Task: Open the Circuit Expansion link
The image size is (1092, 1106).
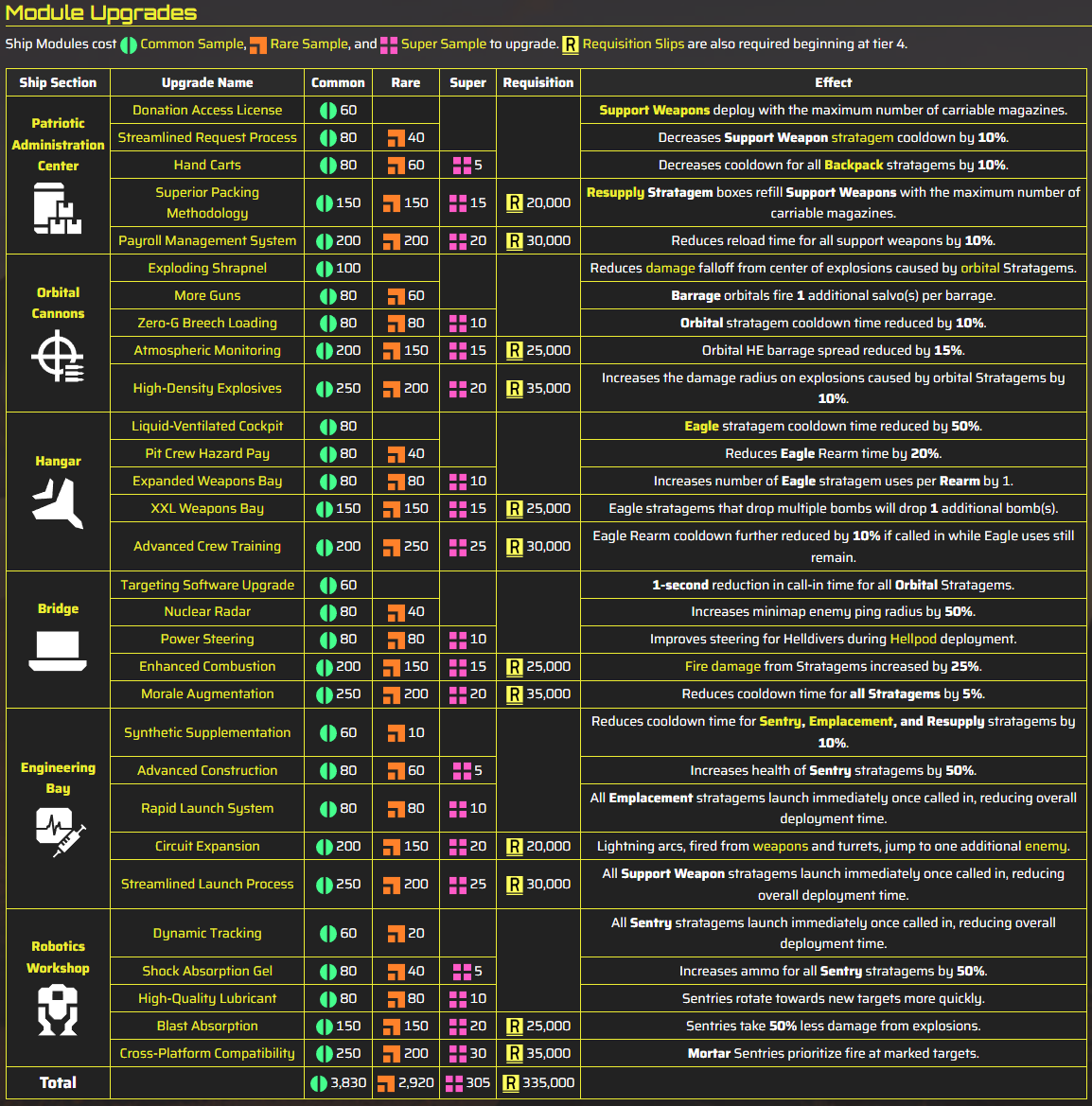Action: [x=207, y=847]
